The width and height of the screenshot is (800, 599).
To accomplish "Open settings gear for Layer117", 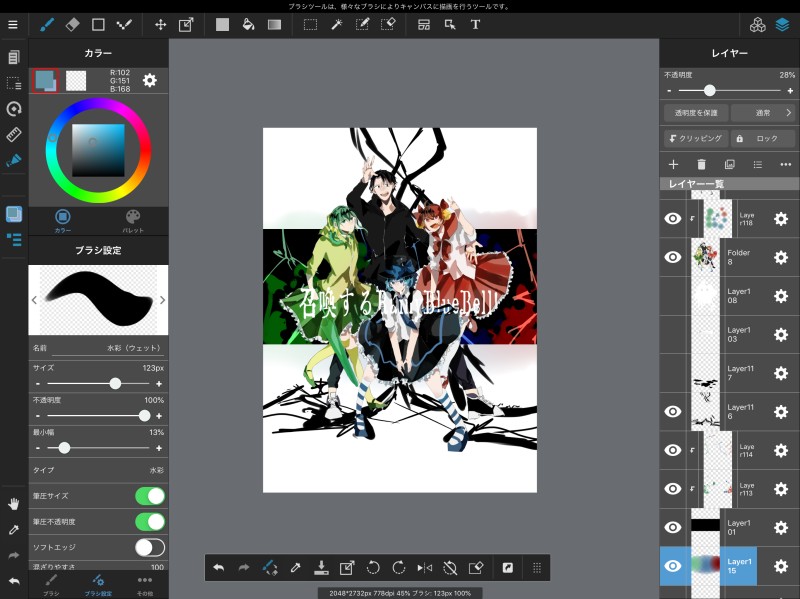I will [781, 373].
